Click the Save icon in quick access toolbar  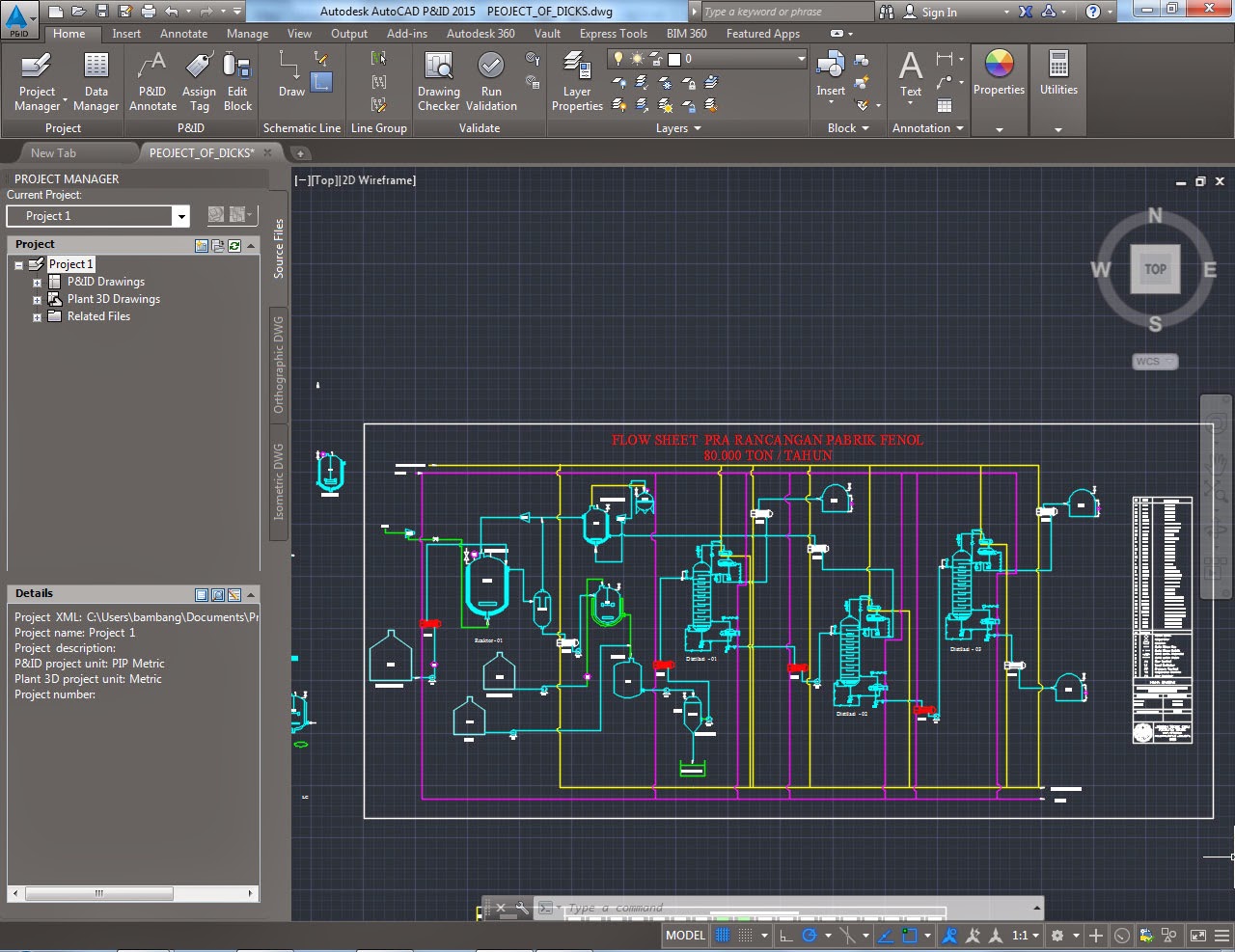click(101, 12)
